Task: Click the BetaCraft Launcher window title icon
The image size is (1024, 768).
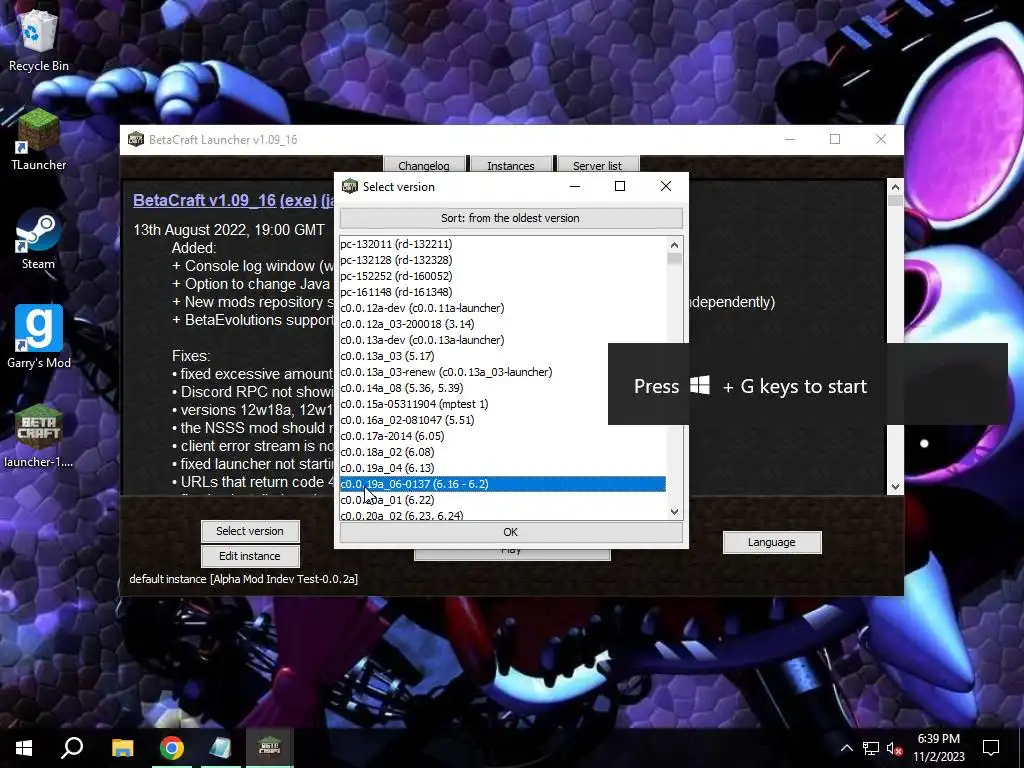Action: coord(136,139)
